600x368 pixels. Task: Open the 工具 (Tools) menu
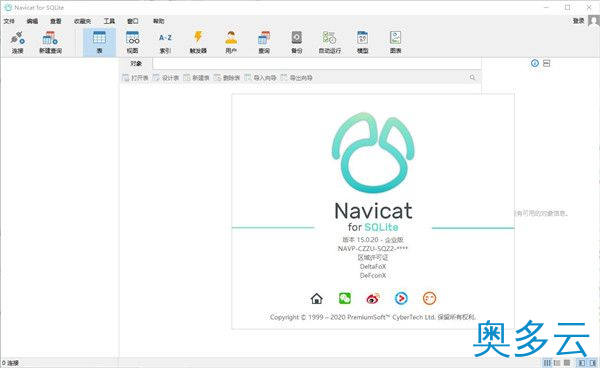109,21
